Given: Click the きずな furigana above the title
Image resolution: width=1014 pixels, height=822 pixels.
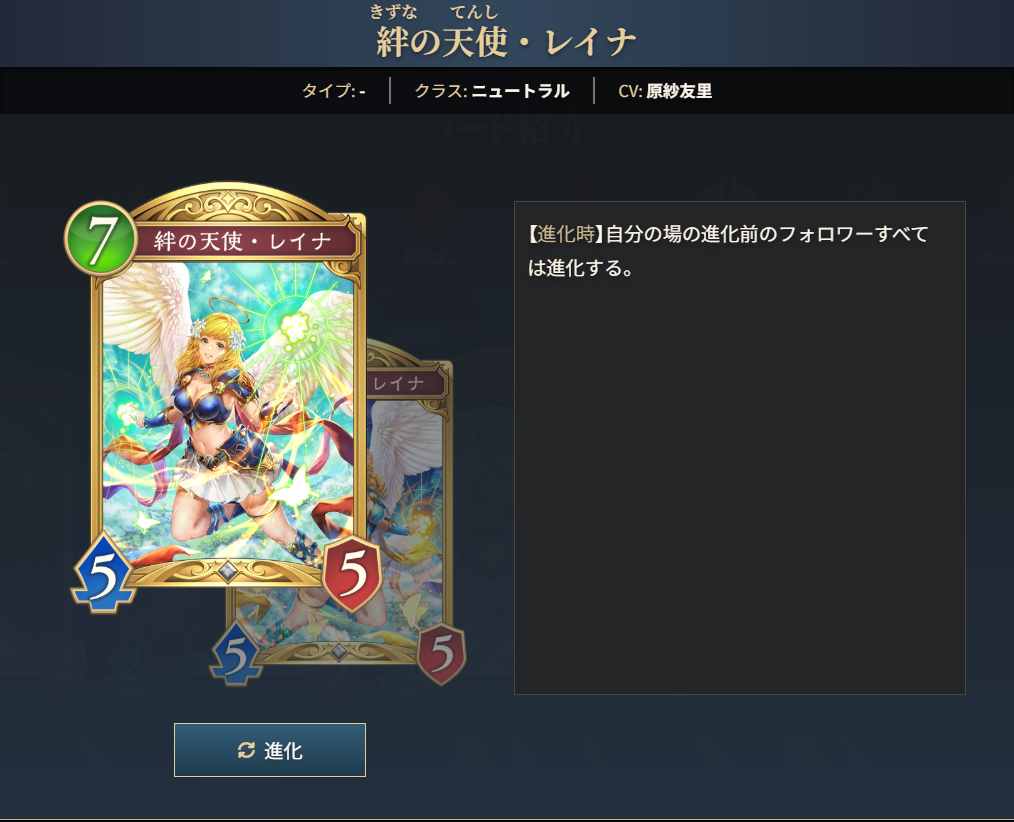Looking at the screenshot, I should (x=394, y=12).
